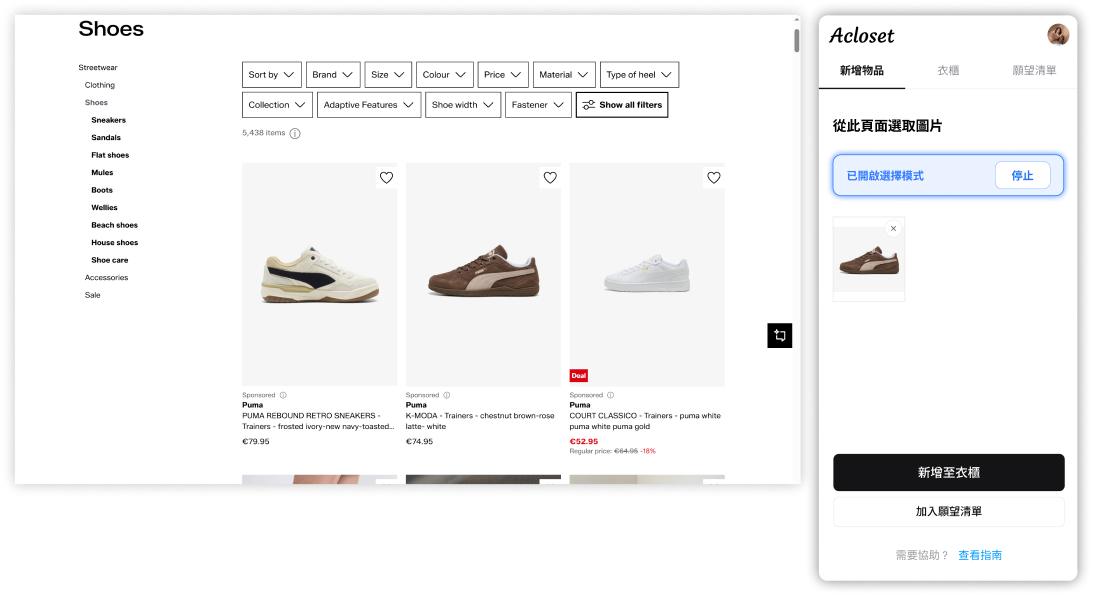Click the €79.95 price
Image resolution: width=1093 pixels, height=596 pixels.
coord(256,441)
